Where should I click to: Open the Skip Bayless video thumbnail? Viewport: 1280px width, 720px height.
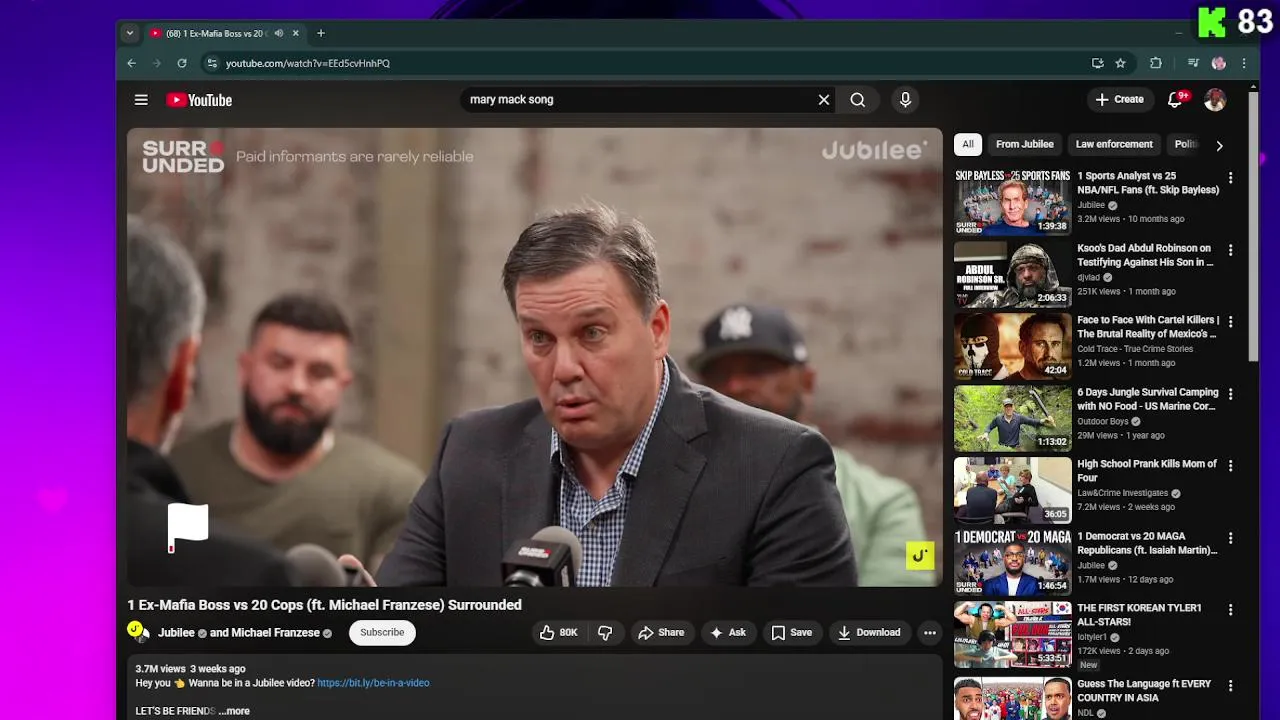pos(1012,202)
